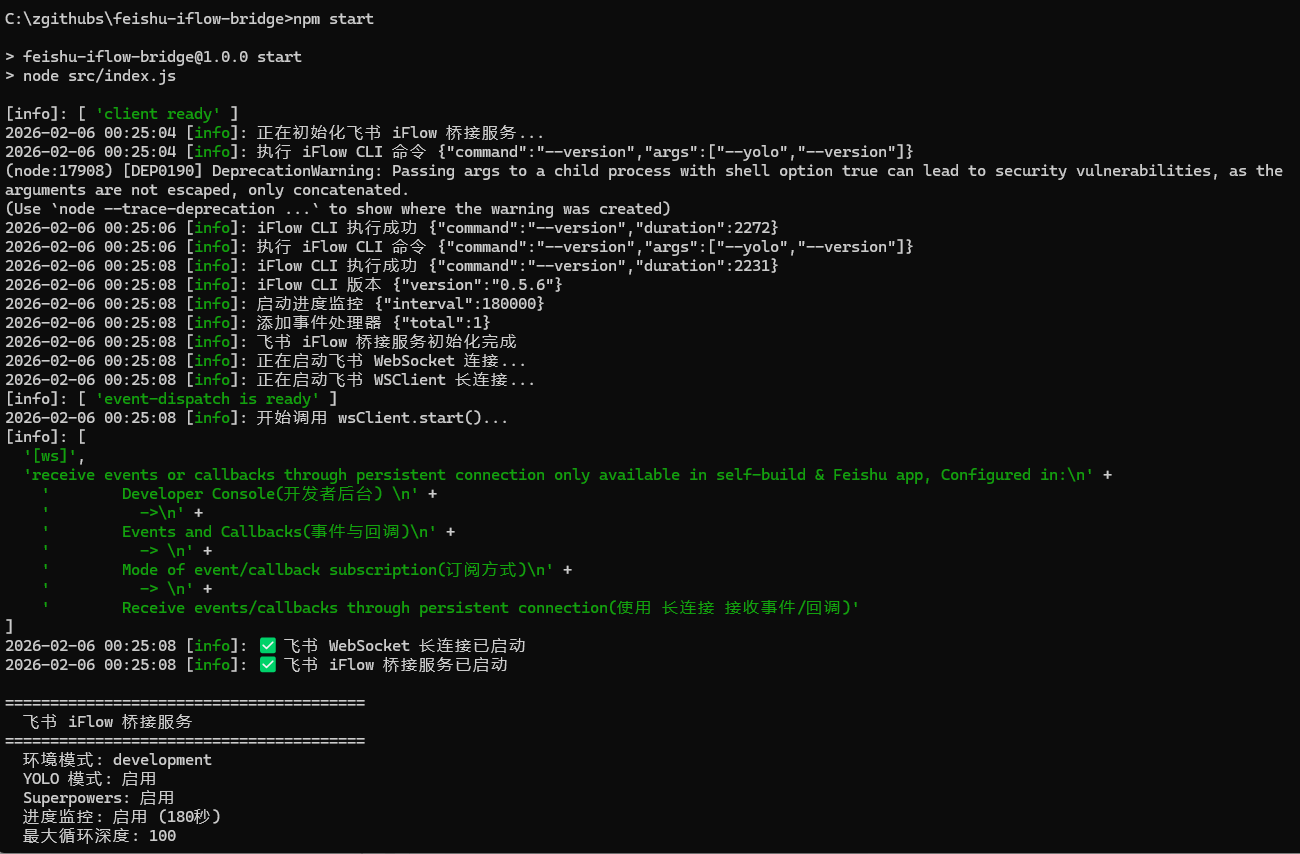Click the "development" environment mode value
Screen dimensions: 1300x854
(x=162, y=760)
